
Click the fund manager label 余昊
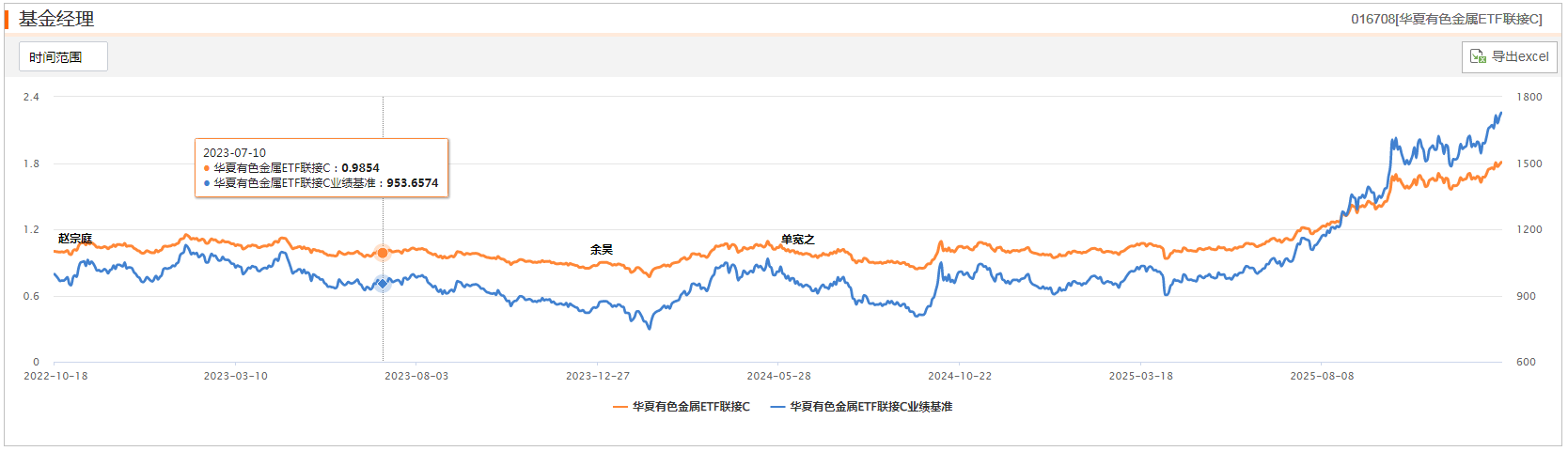pyautogui.click(x=602, y=249)
